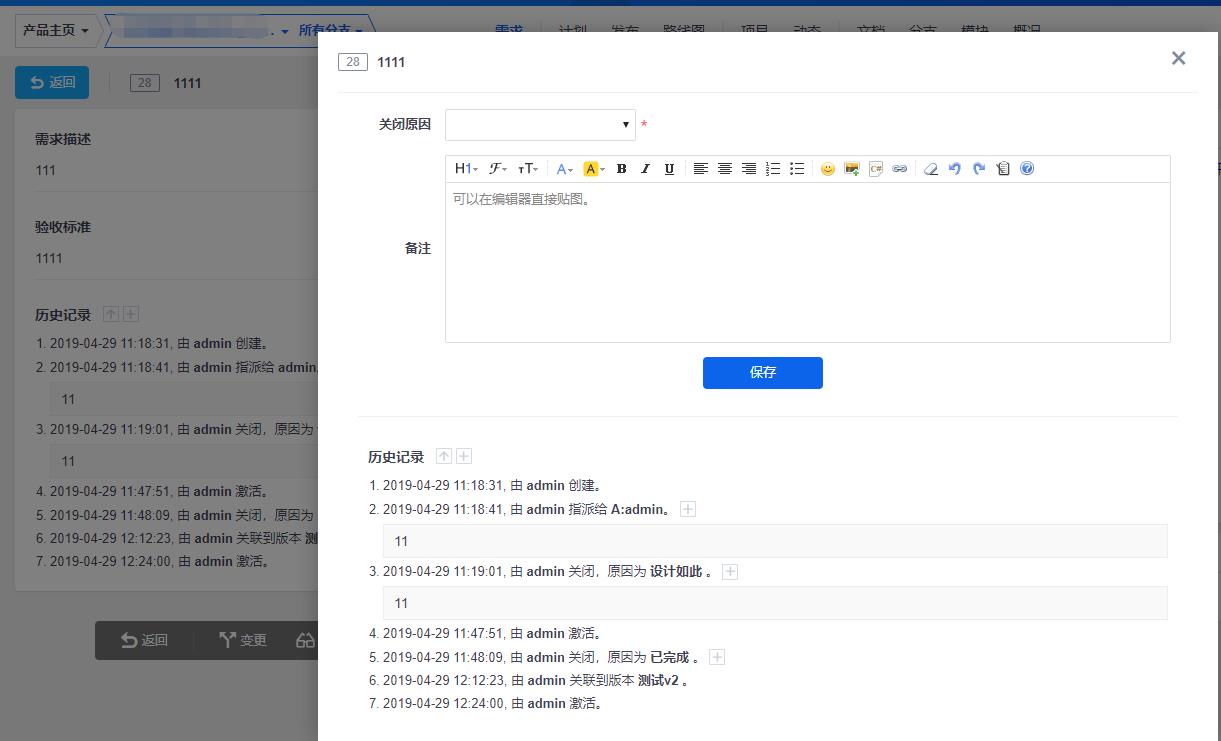Screen dimensions: 1221x741
Task: Click the ID badge 28 in dialog header
Action: pos(352,62)
